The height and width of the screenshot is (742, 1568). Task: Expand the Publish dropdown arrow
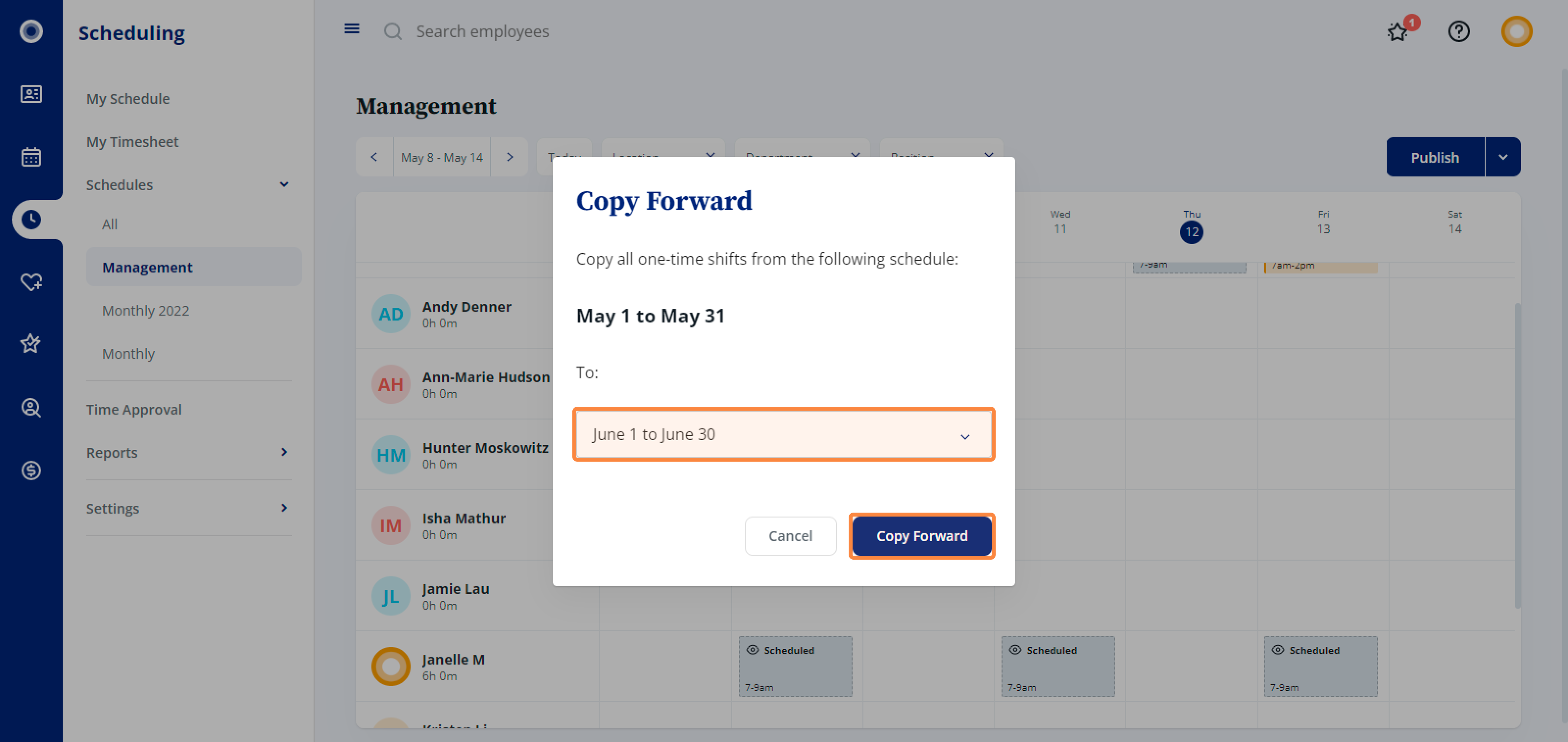[1503, 157]
